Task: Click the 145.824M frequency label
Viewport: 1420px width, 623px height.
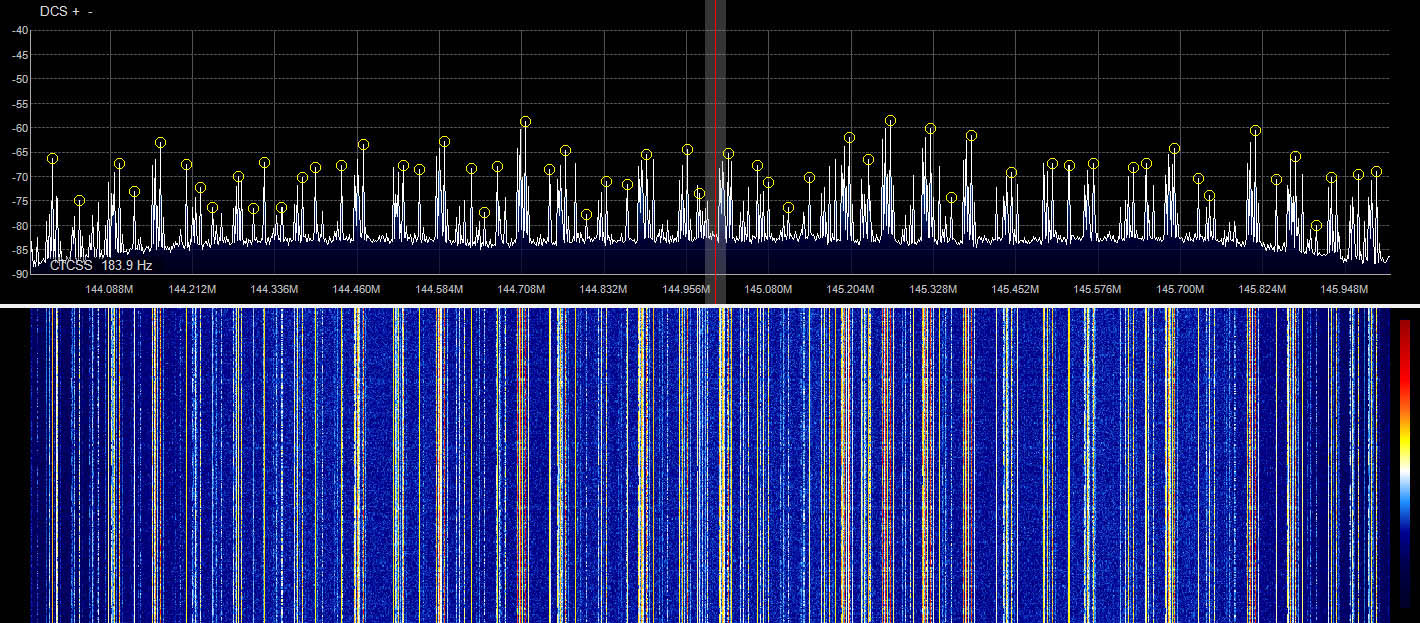Action: (1262, 290)
